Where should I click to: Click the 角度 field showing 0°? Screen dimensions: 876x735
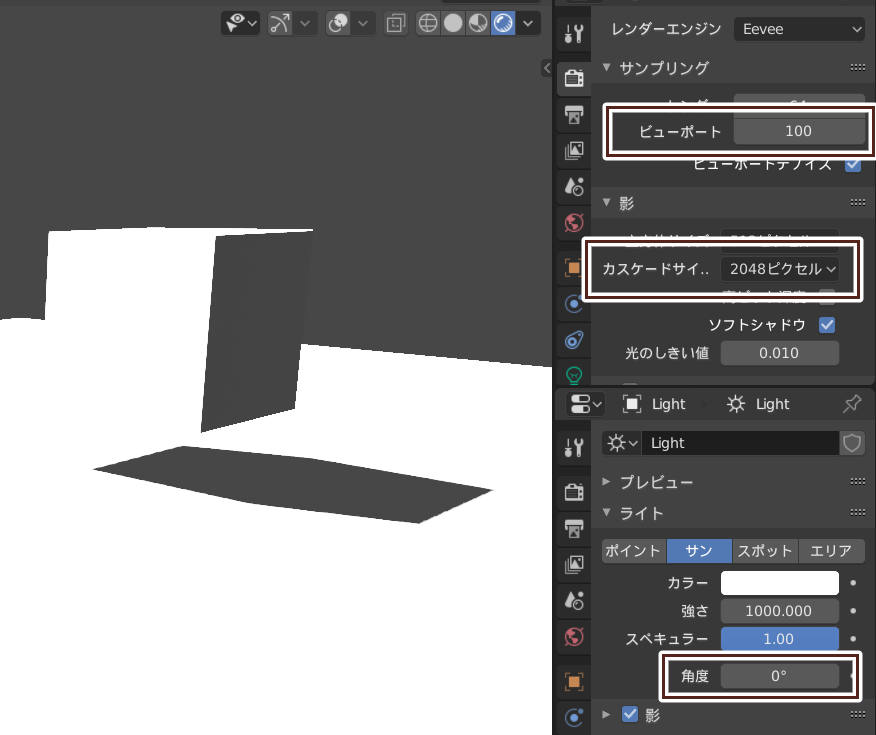tap(780, 676)
